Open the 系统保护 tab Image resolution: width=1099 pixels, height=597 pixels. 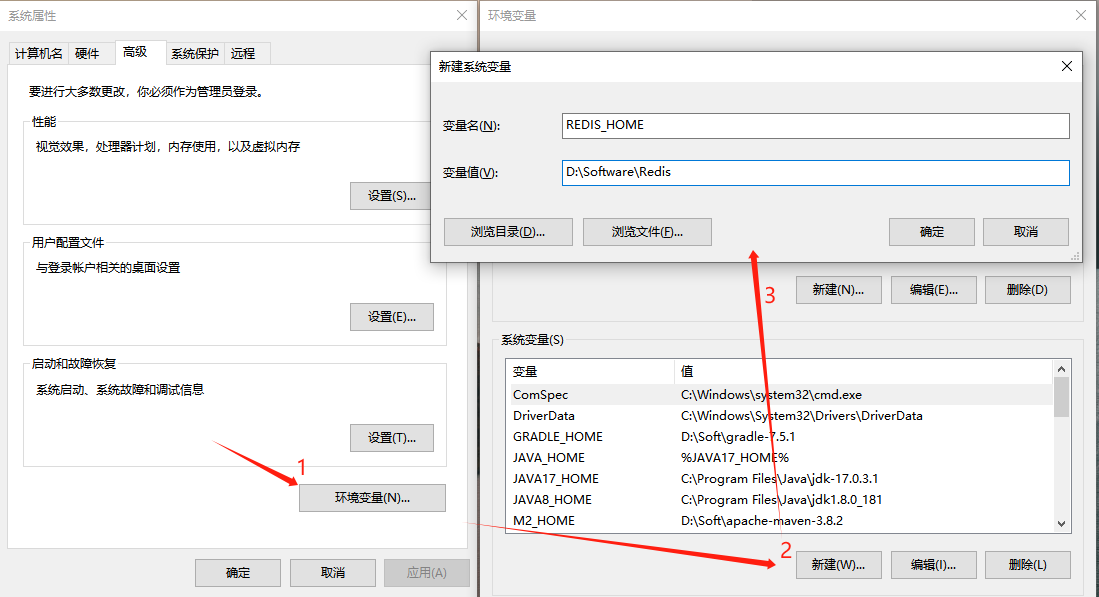click(195, 53)
